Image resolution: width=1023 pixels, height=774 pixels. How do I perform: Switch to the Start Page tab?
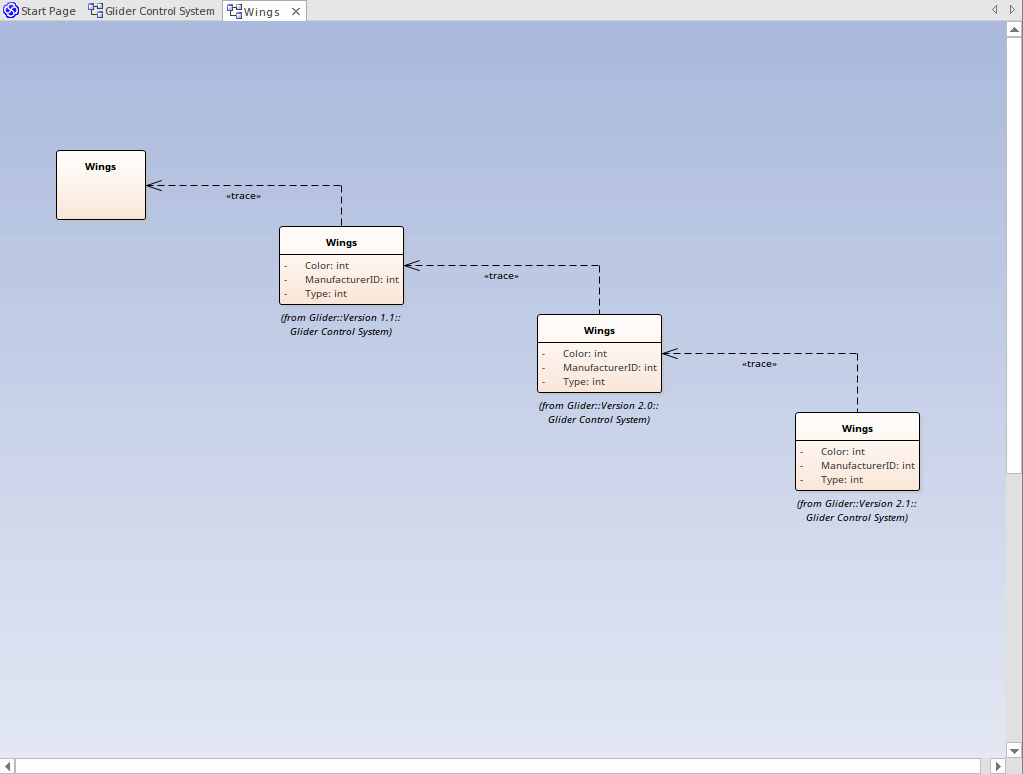coord(45,10)
